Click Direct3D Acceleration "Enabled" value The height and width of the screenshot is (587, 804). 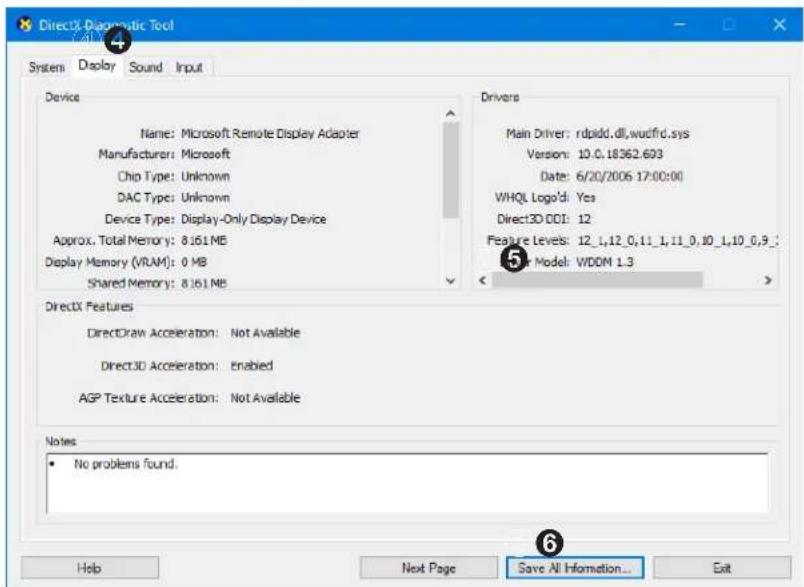(252, 366)
